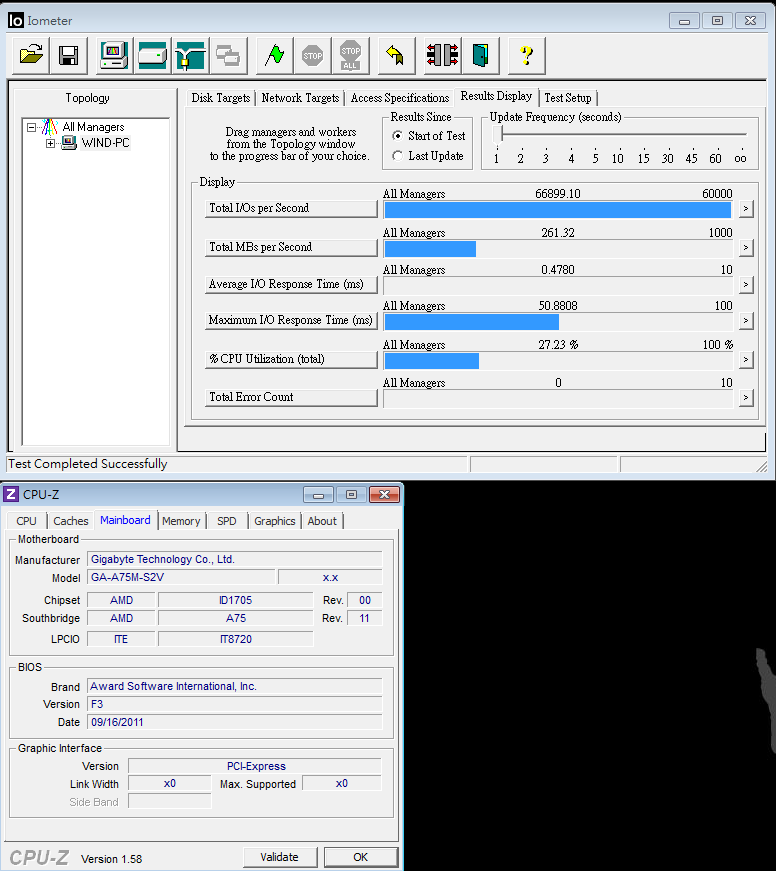
Task: Click the All Managers tree label
Action: (x=93, y=127)
